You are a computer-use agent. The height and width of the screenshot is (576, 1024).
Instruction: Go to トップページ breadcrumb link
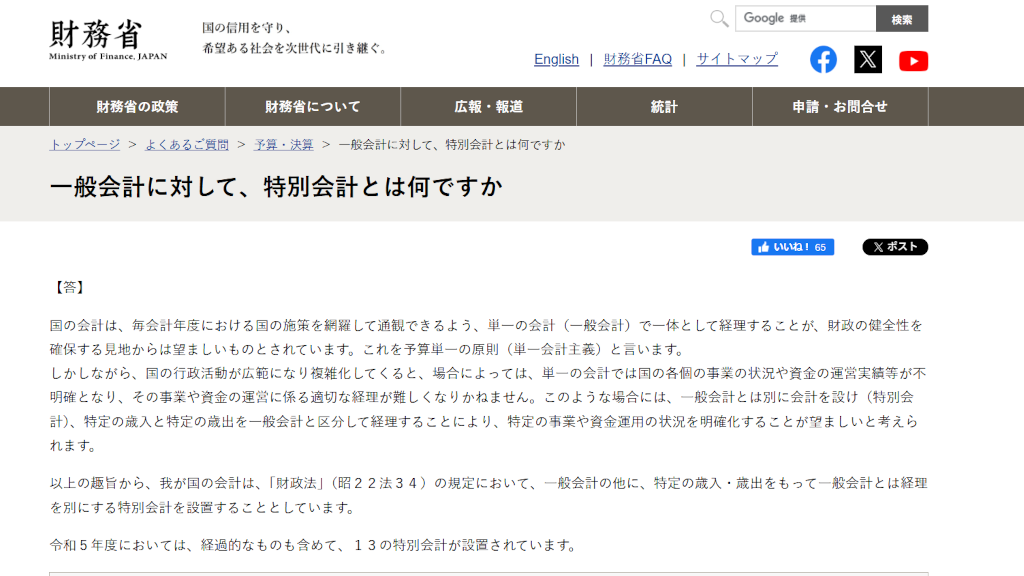(x=85, y=144)
